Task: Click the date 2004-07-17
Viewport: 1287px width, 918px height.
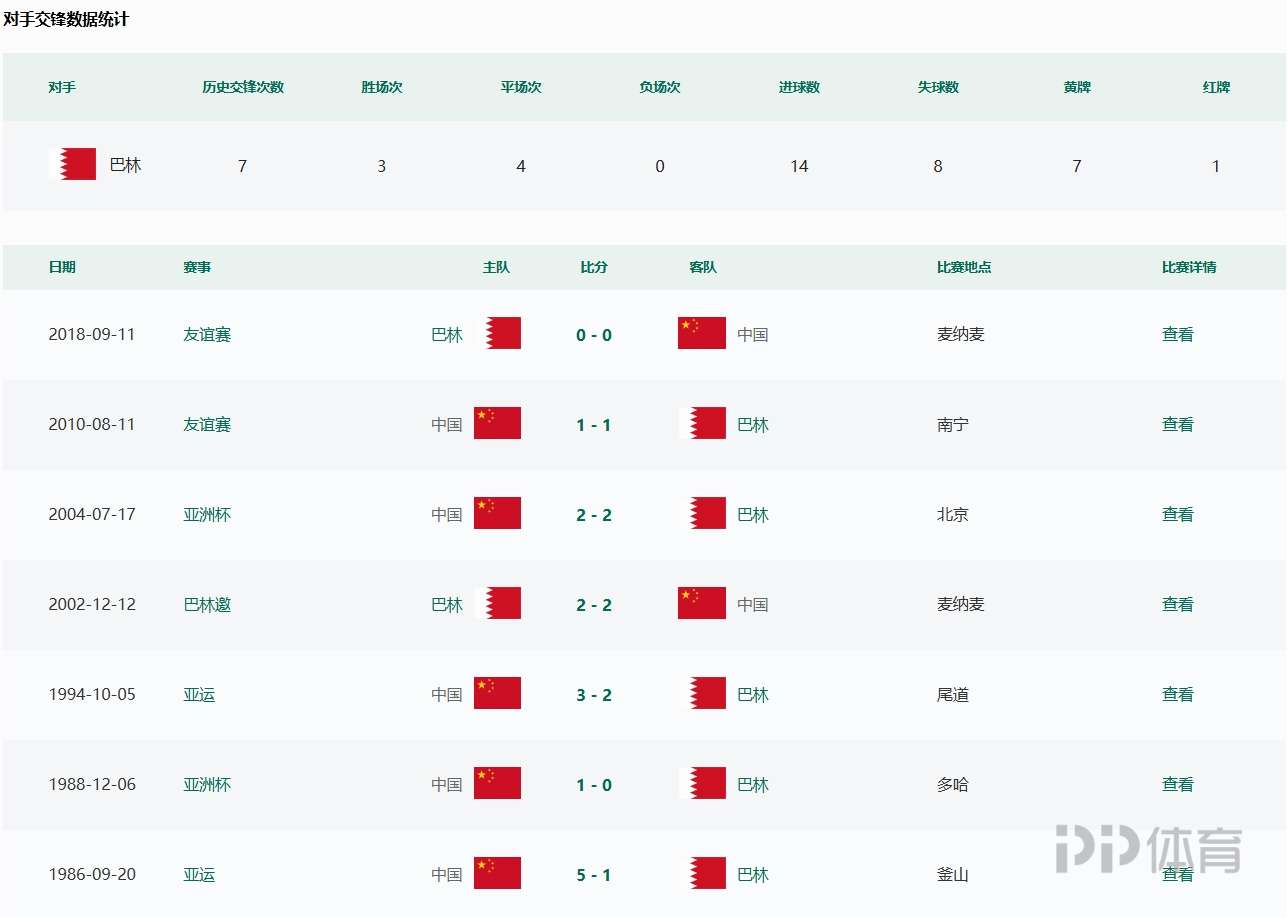Action: coord(92,515)
